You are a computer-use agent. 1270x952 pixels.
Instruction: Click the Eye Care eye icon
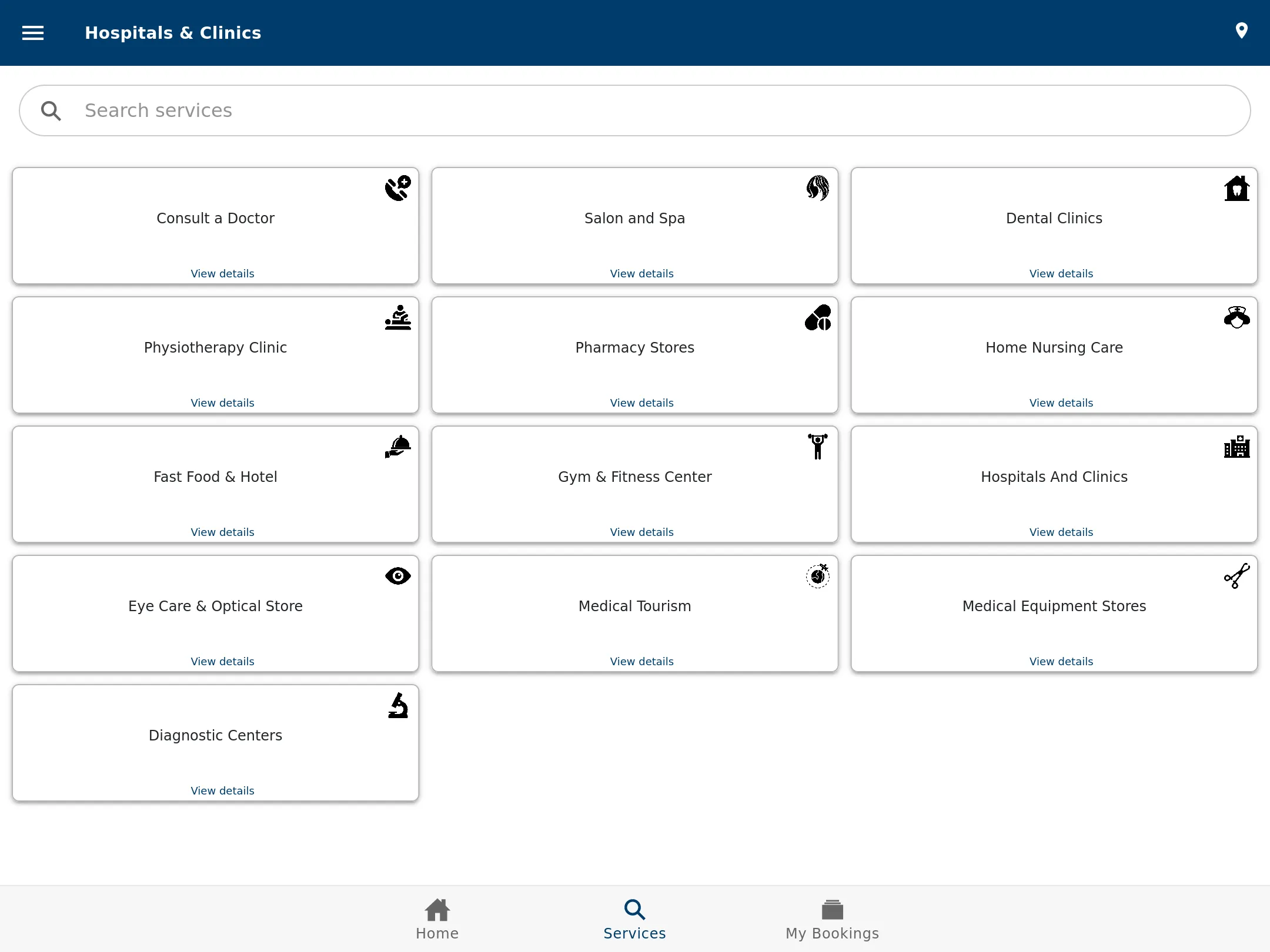pyautogui.click(x=398, y=576)
